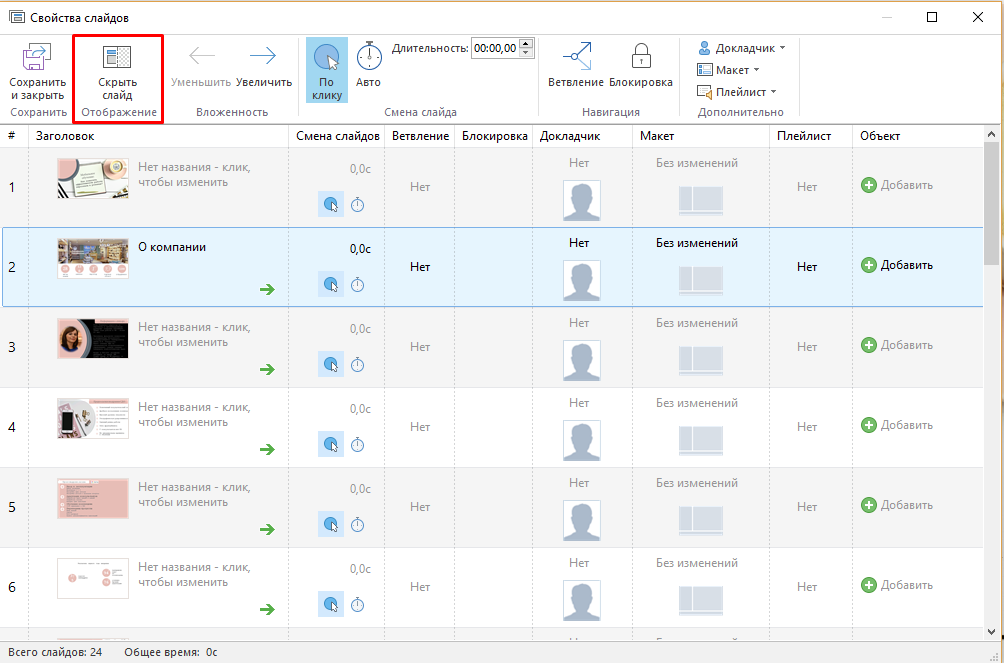Click slide 3 layout icon
This screenshot has height=663, width=1004.
(701, 361)
